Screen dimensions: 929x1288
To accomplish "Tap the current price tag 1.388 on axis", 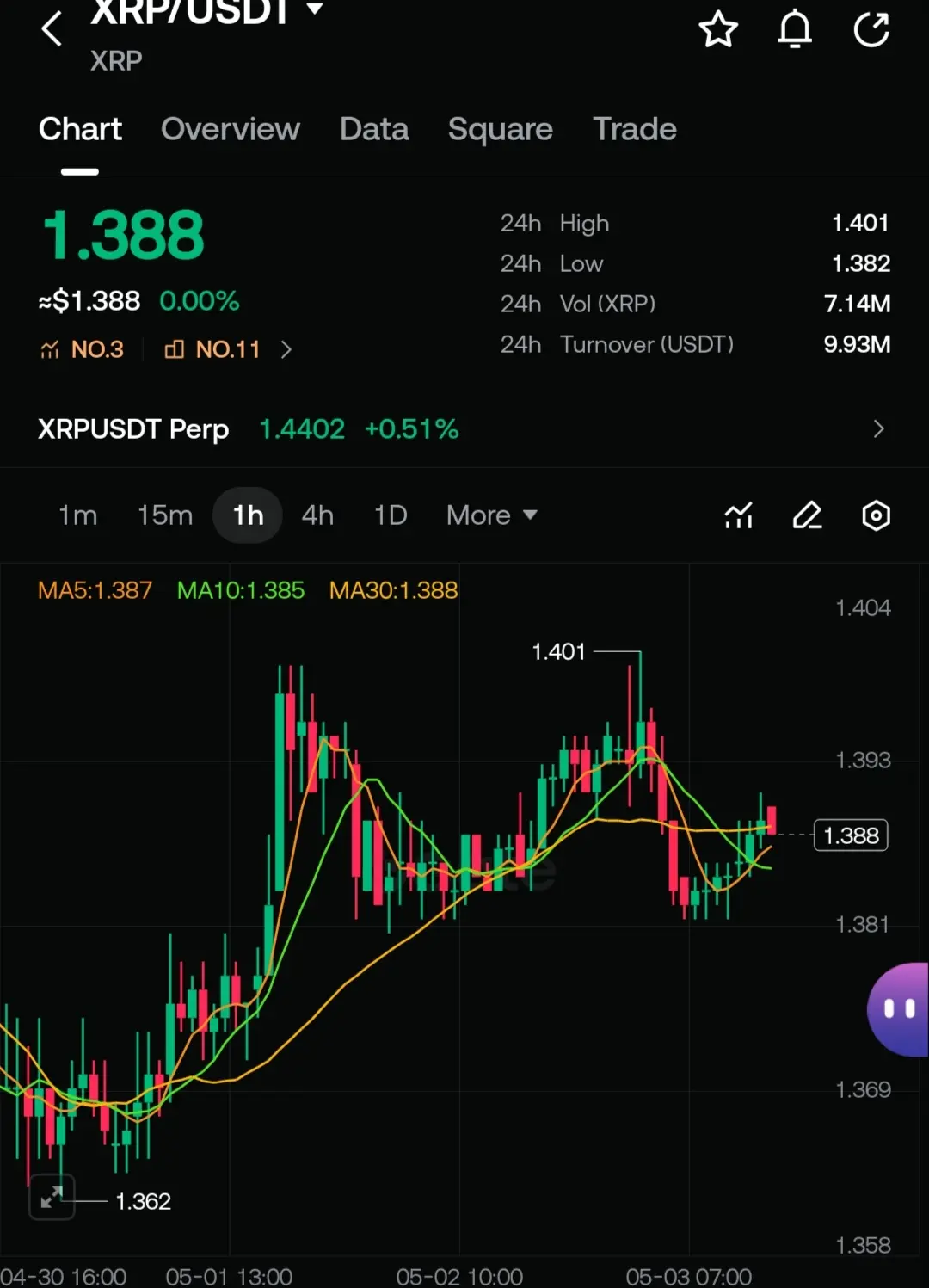I will [x=851, y=835].
